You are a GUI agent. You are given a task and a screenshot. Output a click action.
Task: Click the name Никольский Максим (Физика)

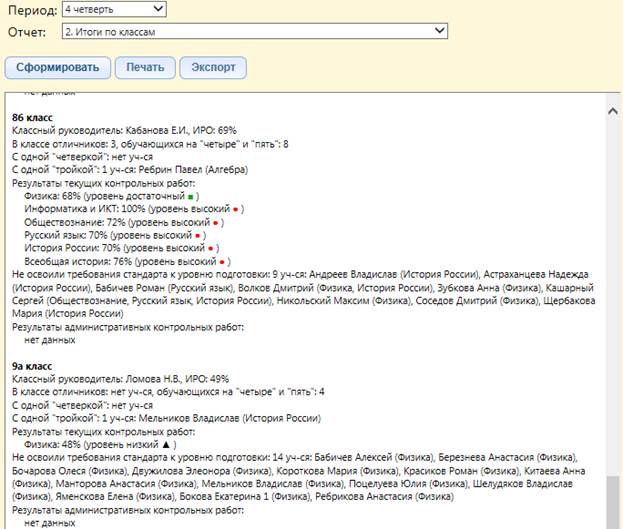pyautogui.click(x=344, y=301)
